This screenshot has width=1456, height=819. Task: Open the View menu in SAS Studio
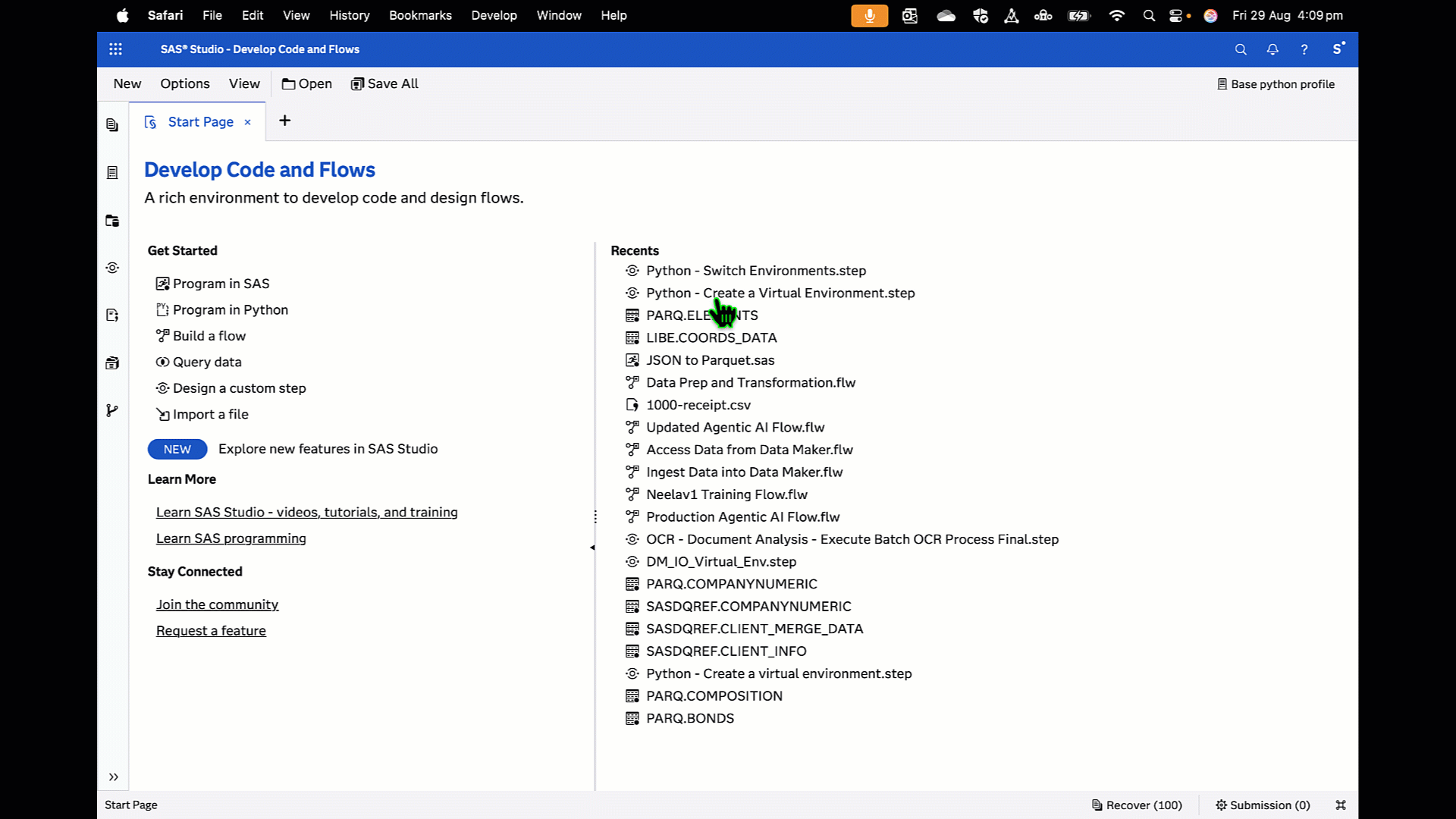244,83
